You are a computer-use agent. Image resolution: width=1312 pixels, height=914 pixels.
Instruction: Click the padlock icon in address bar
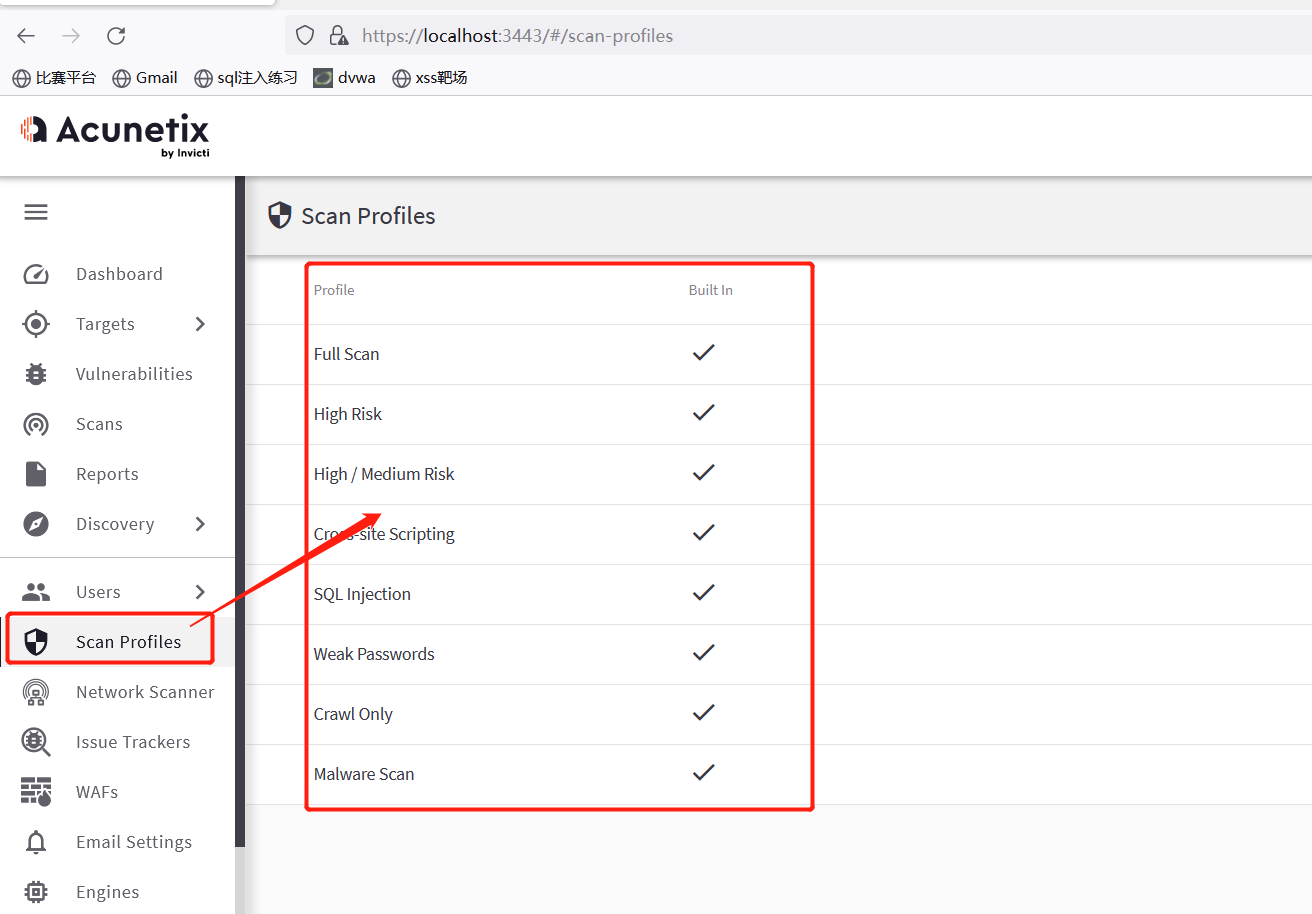tap(339, 36)
